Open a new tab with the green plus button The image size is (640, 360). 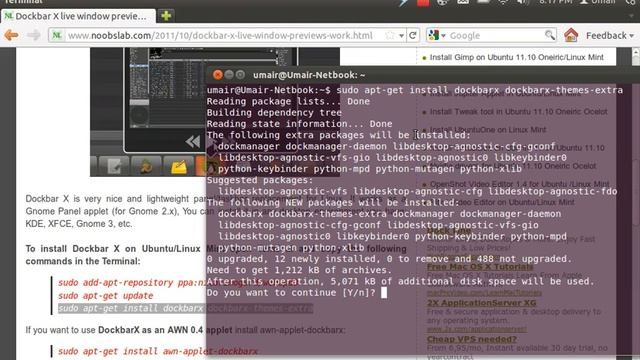[x=166, y=16]
